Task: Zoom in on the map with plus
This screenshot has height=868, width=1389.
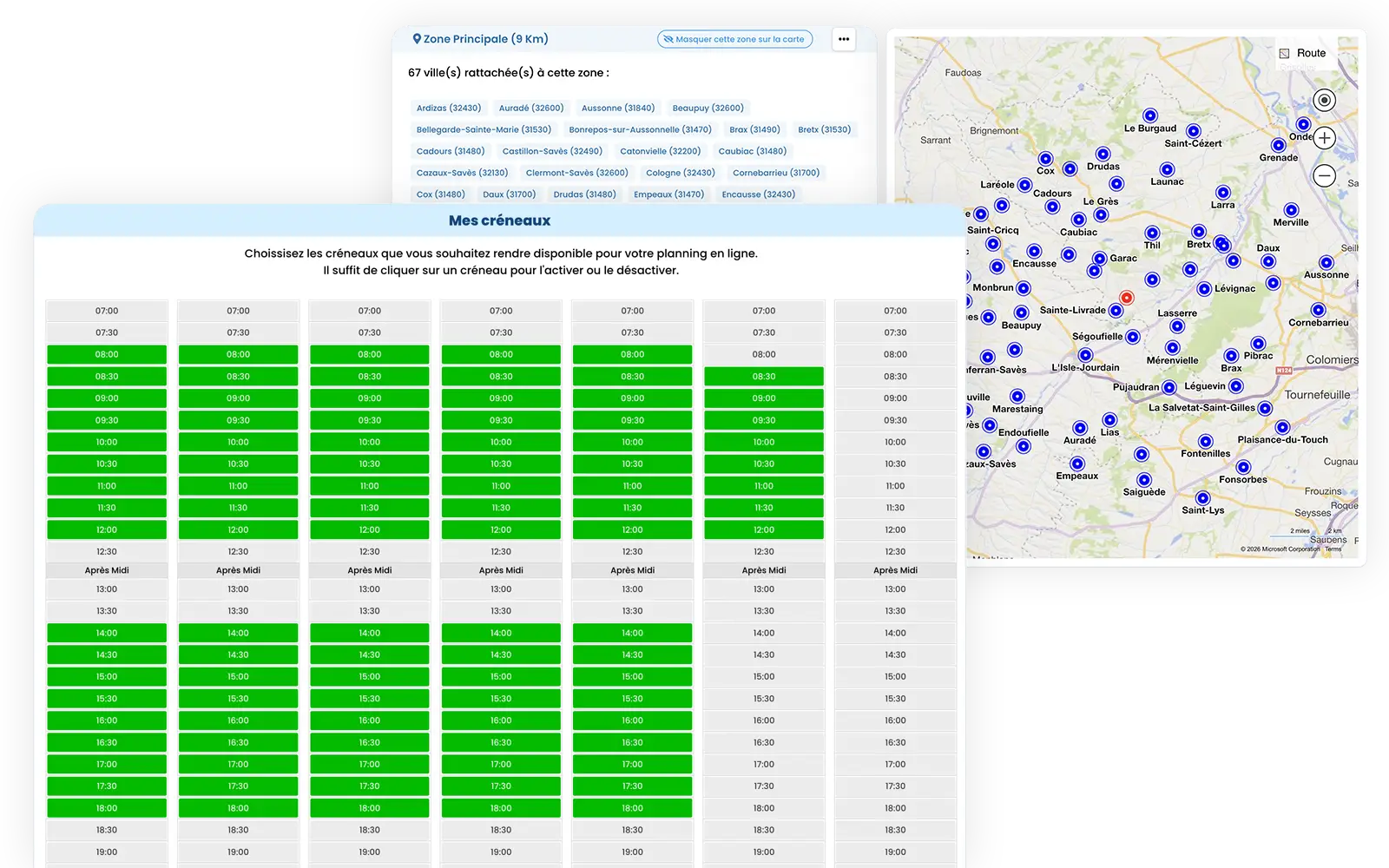Action: click(1324, 138)
